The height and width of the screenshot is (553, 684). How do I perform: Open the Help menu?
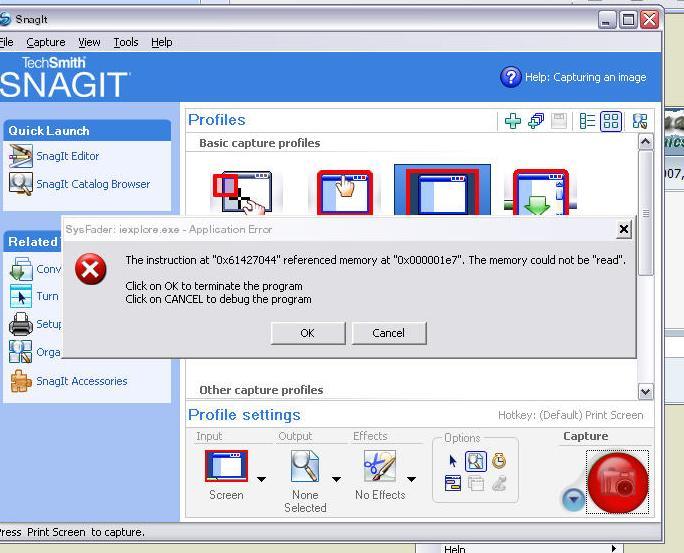click(162, 42)
